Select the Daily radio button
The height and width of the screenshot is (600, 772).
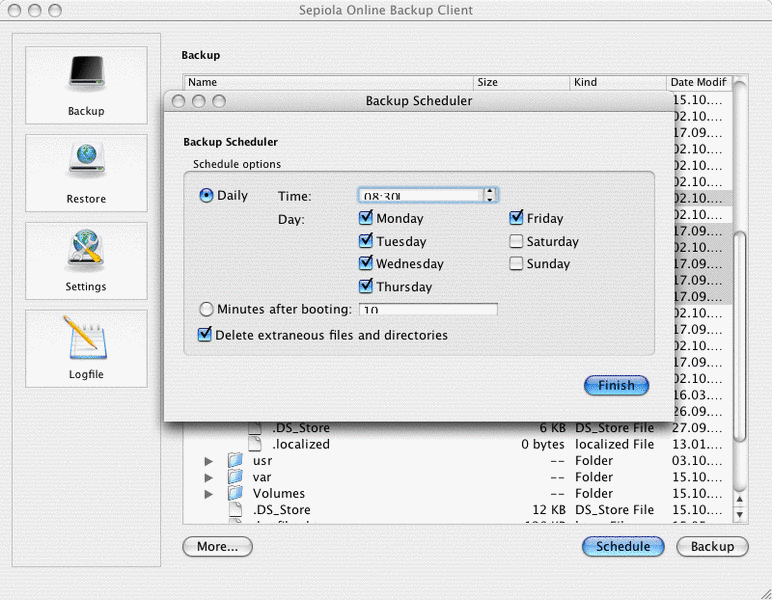tap(206, 195)
